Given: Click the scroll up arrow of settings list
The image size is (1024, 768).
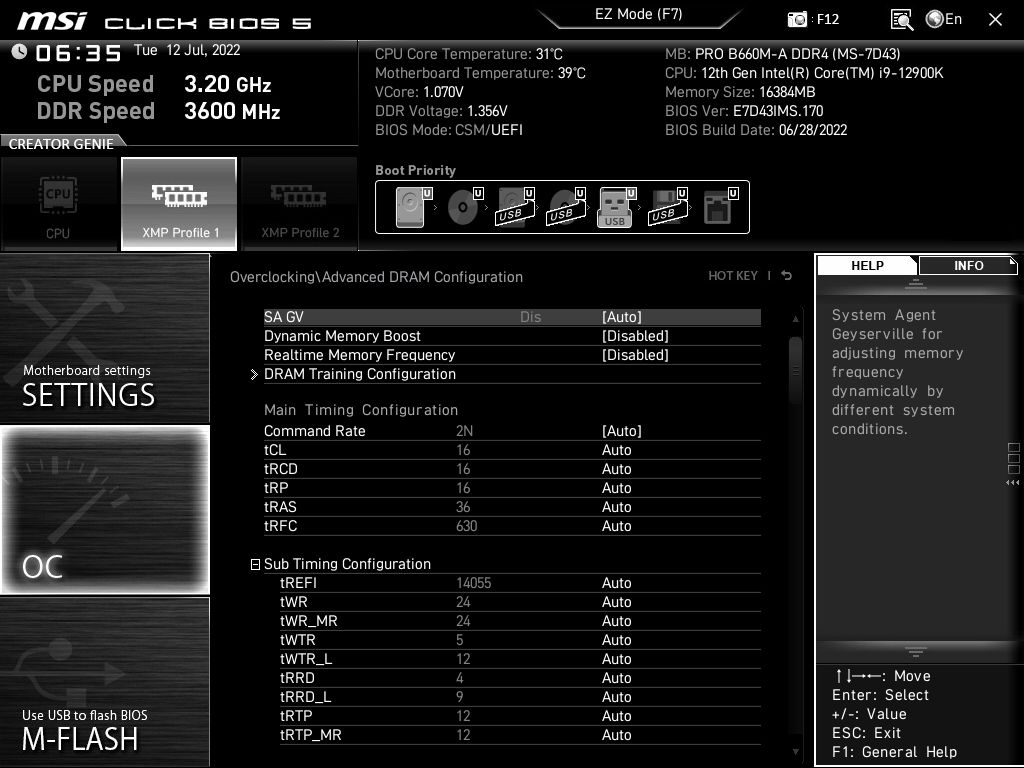Looking at the screenshot, I should pyautogui.click(x=795, y=319).
